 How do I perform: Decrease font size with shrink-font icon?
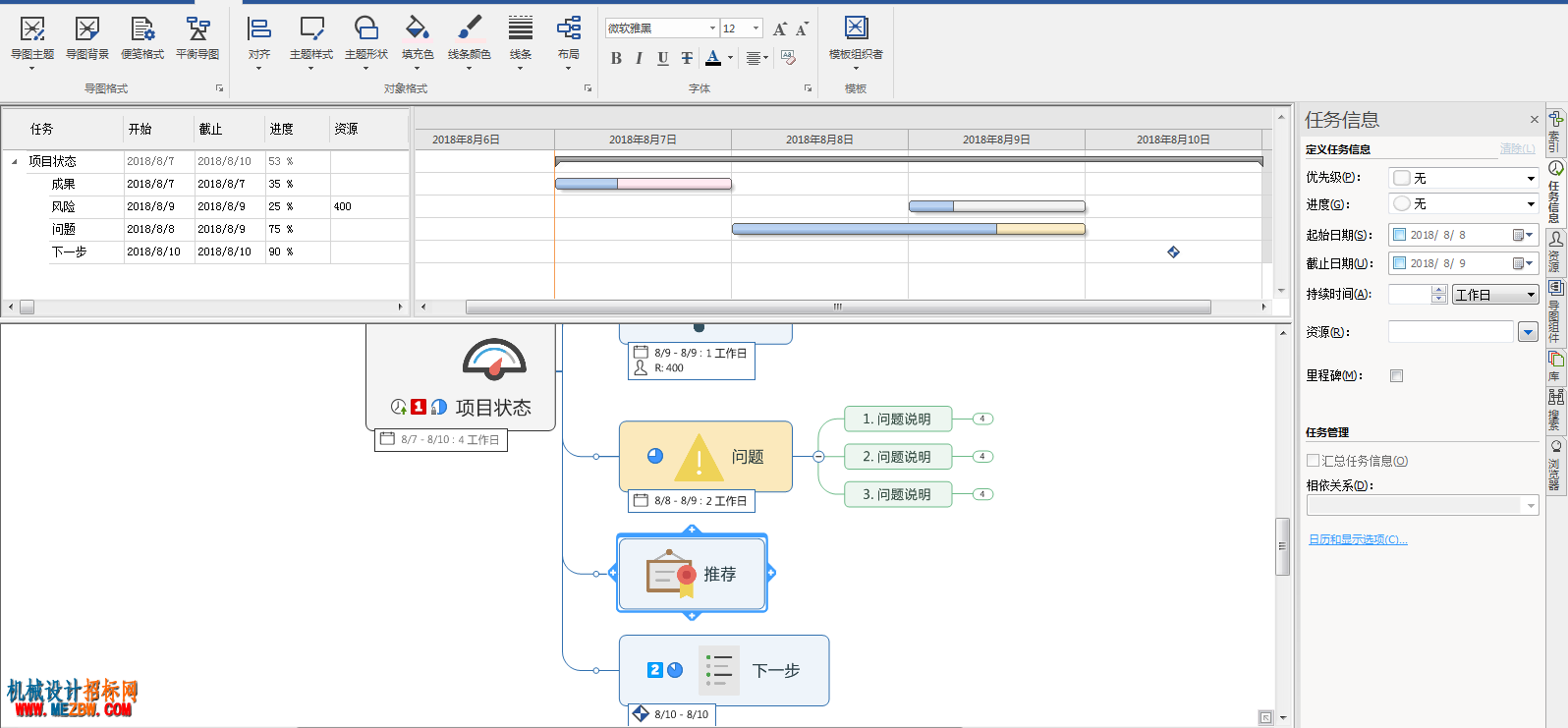point(803,28)
